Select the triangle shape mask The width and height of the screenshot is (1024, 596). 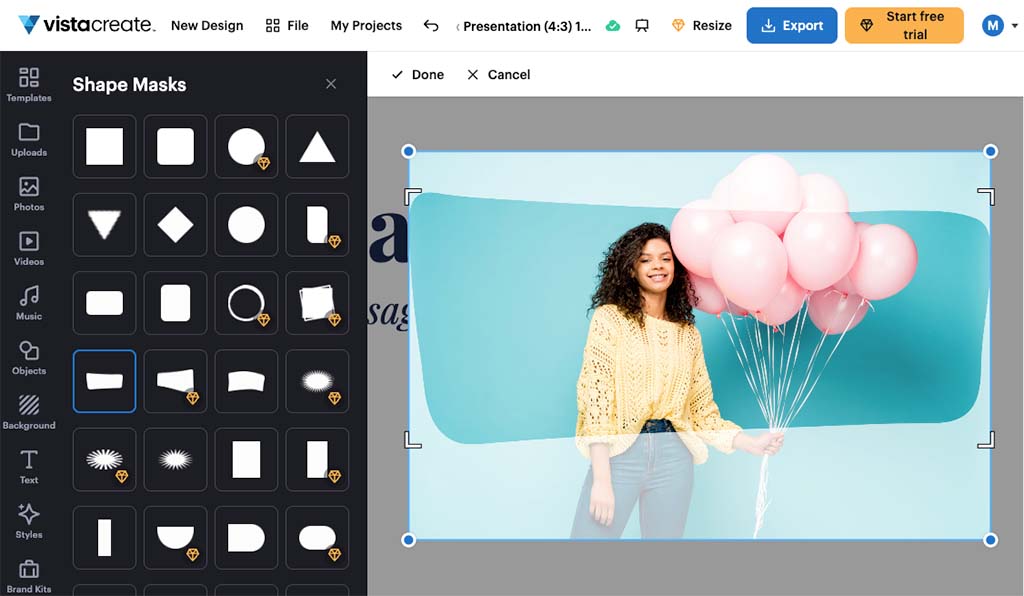tap(317, 146)
